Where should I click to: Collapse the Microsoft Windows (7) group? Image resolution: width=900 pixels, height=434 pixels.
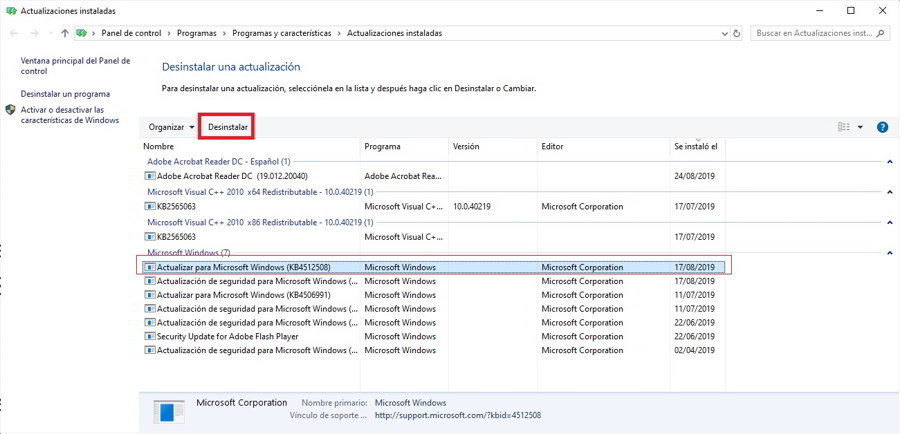pyautogui.click(x=890, y=253)
